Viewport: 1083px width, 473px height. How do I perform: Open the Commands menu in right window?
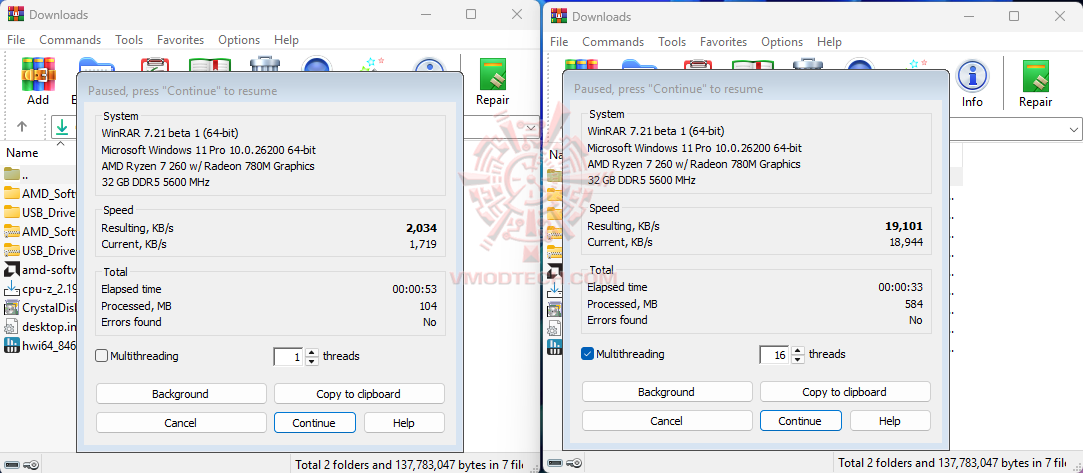(x=613, y=42)
